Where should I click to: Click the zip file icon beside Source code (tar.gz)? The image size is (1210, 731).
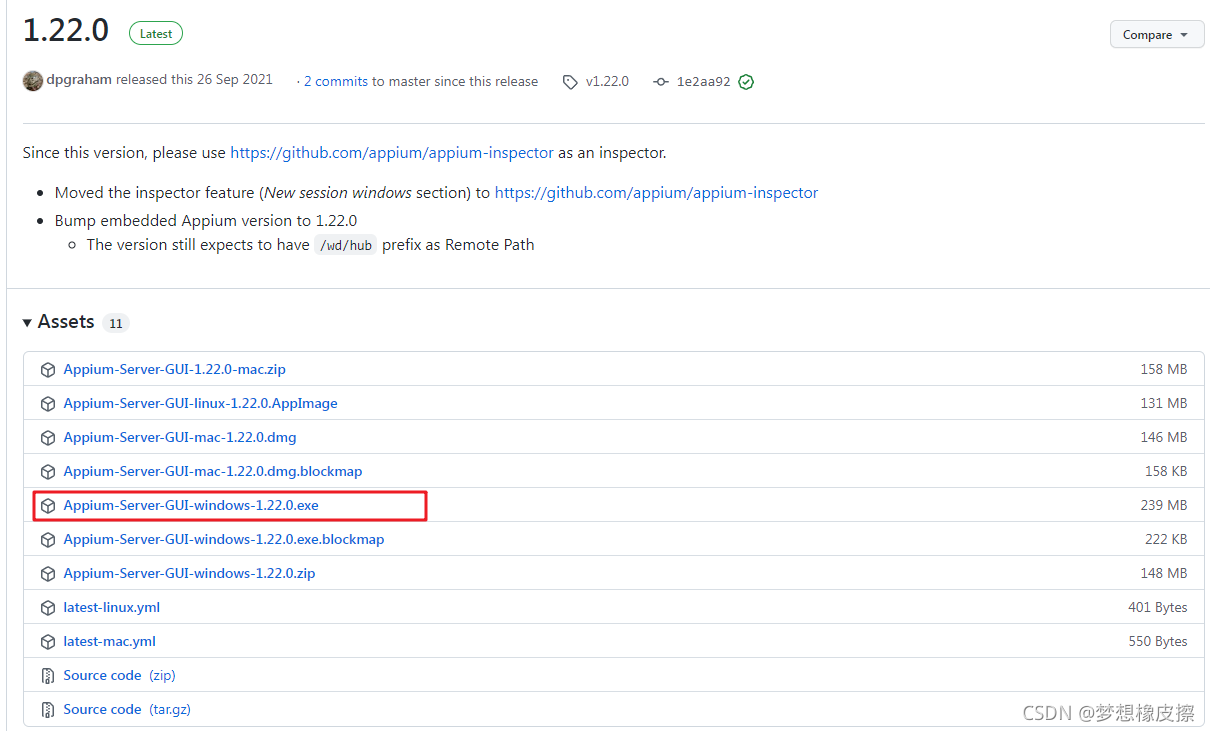pos(47,710)
